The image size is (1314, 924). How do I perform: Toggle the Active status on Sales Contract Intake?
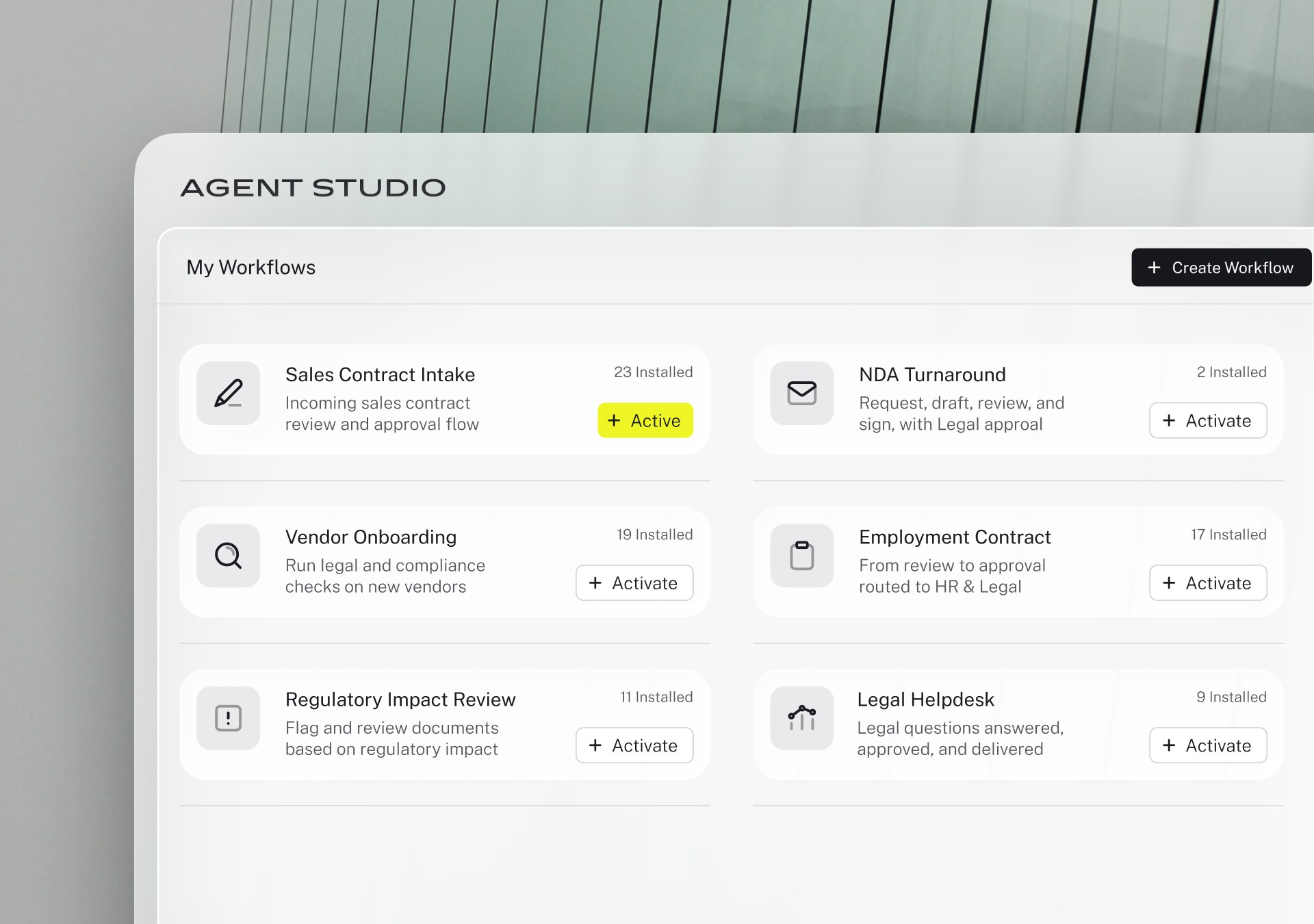coord(645,420)
